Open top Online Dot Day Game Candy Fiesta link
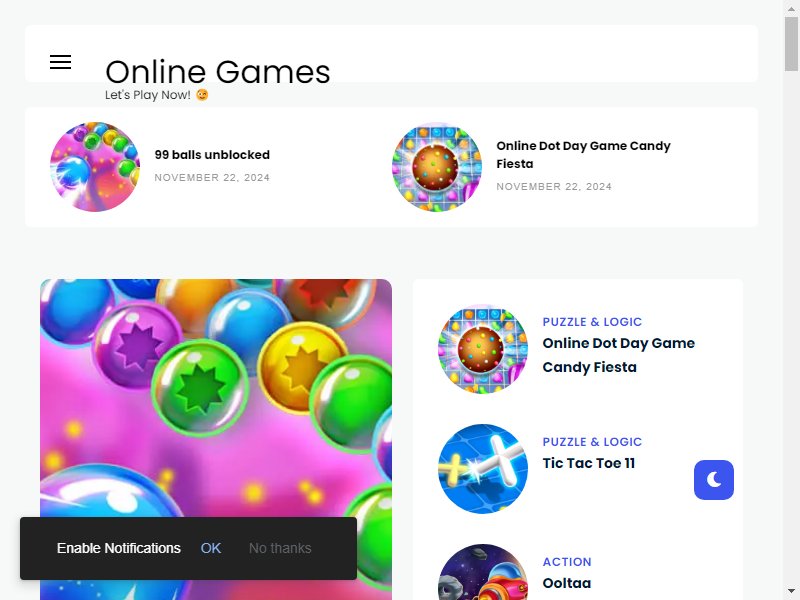 click(583, 155)
